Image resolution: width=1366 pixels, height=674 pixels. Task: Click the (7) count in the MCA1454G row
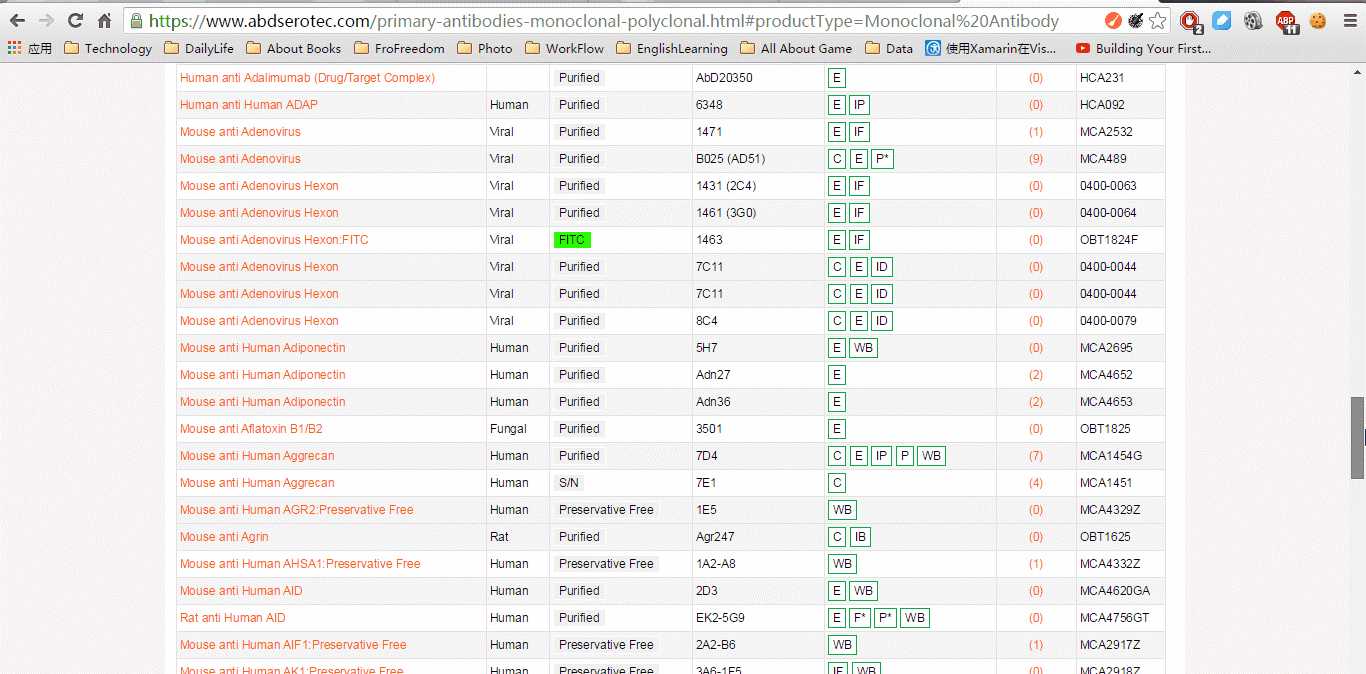pyautogui.click(x=1036, y=456)
